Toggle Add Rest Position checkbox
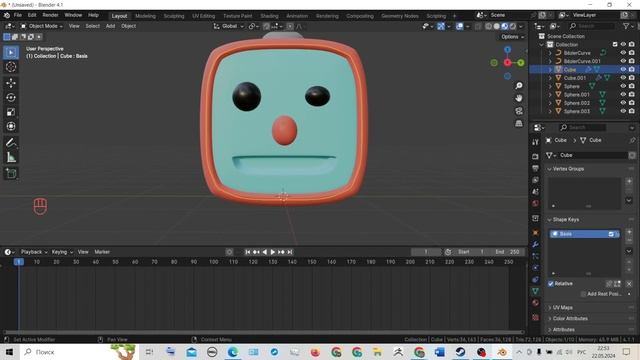Viewport: 640px width, 360px height. tap(584, 294)
